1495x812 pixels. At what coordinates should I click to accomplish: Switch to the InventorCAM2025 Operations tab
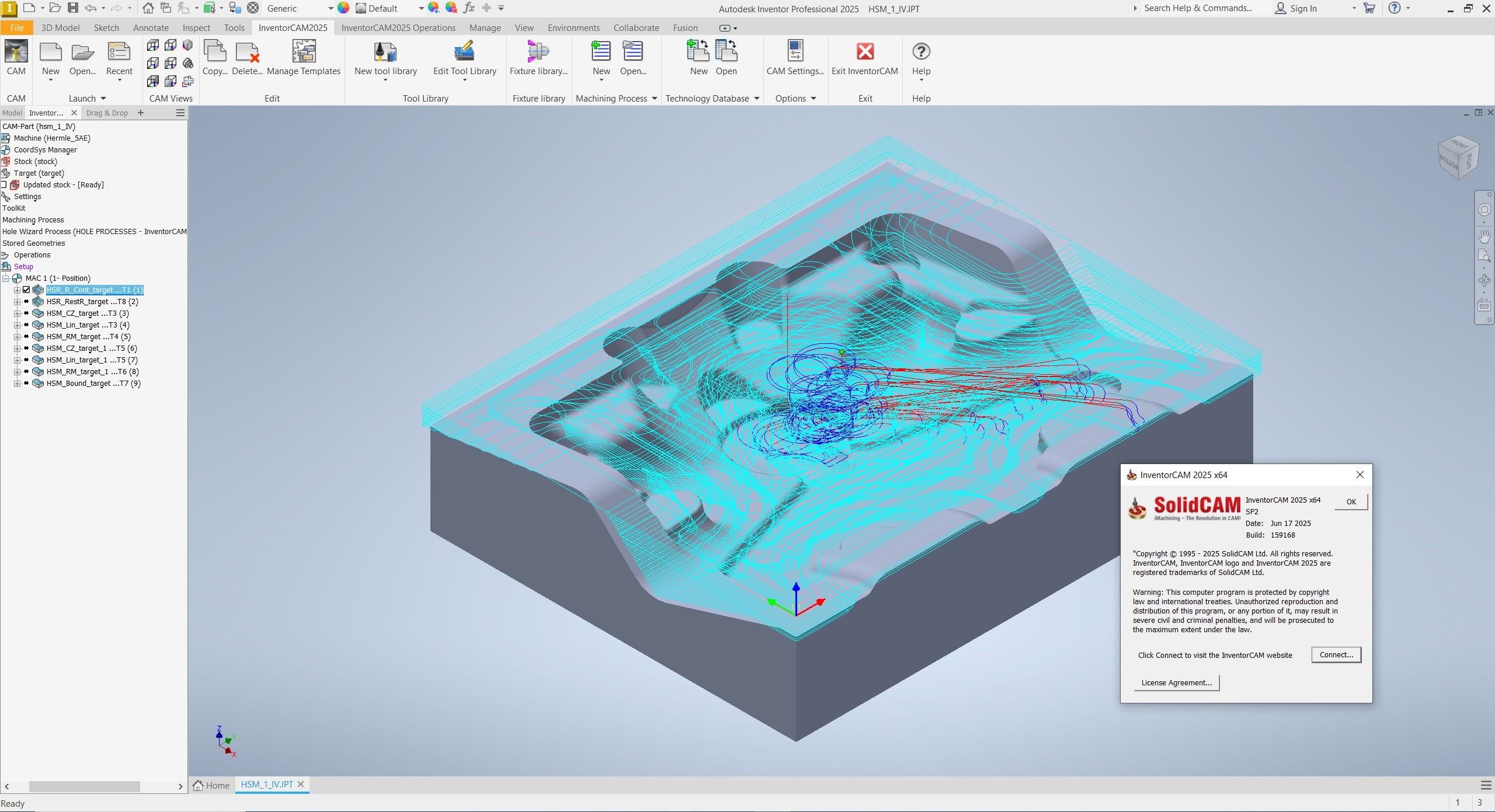coord(398,27)
